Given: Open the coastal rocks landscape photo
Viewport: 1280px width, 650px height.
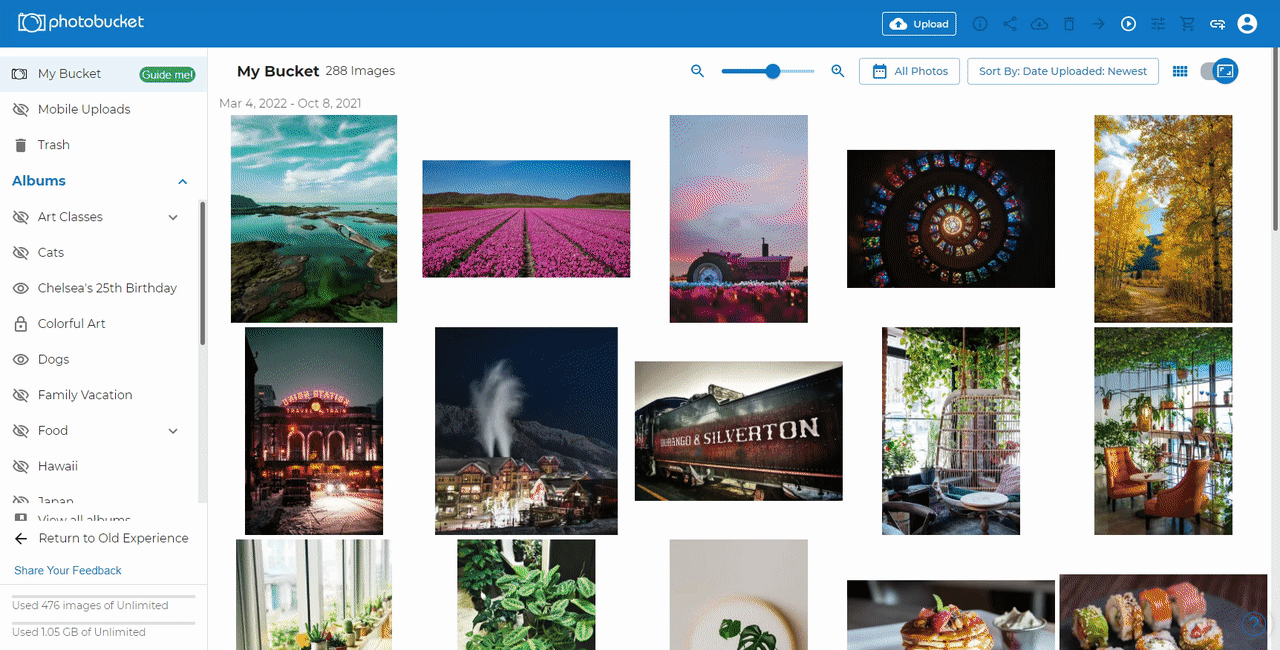Looking at the screenshot, I should 314,219.
